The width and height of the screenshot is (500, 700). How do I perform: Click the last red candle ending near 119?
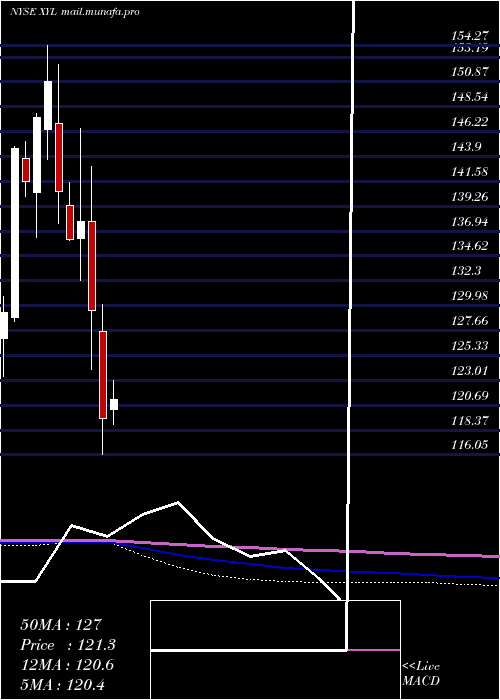click(103, 375)
